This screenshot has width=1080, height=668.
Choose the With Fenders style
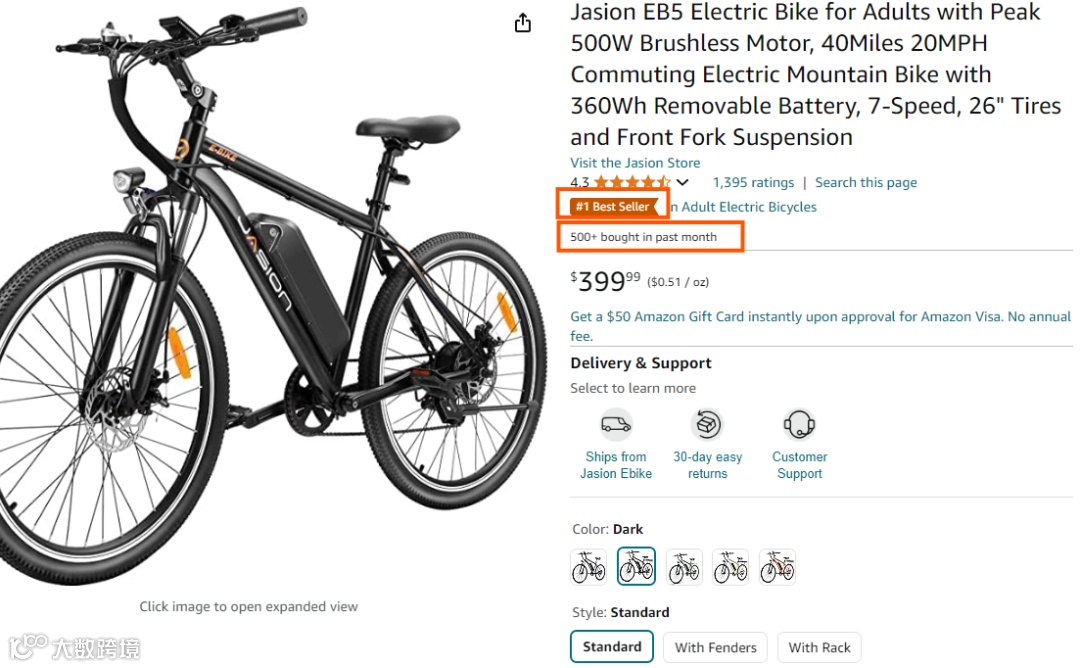click(x=716, y=647)
